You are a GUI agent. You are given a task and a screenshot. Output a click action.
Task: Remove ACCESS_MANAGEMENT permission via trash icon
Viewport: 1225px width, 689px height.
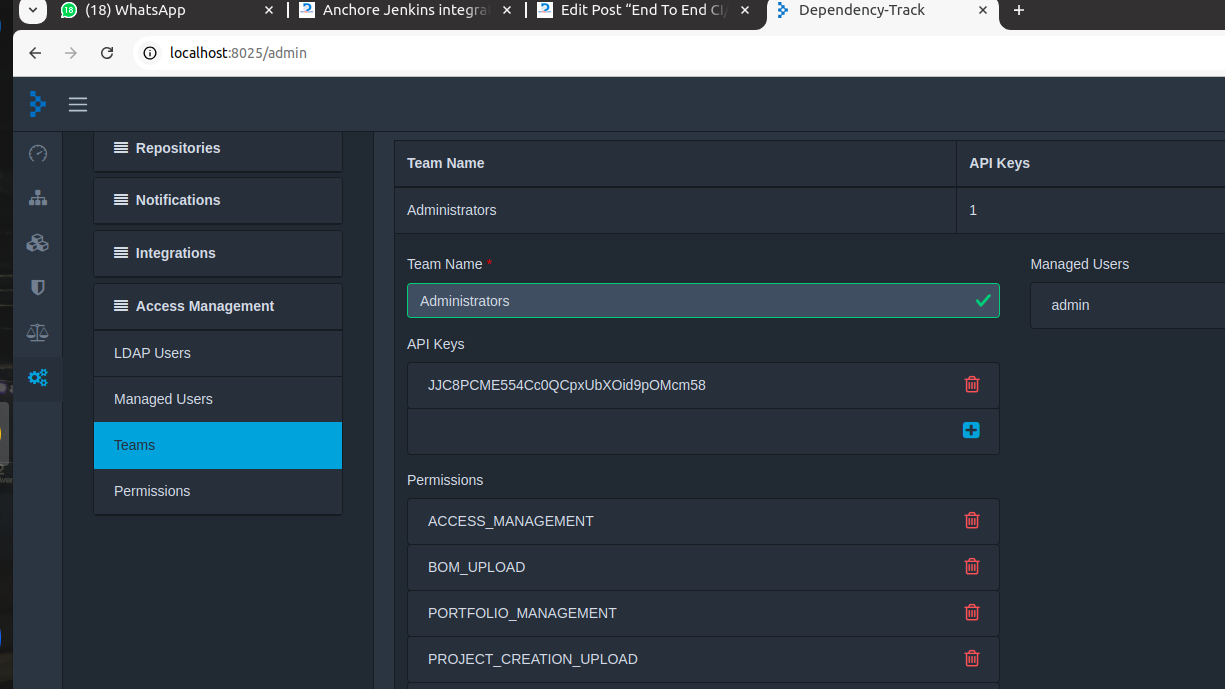(x=971, y=520)
